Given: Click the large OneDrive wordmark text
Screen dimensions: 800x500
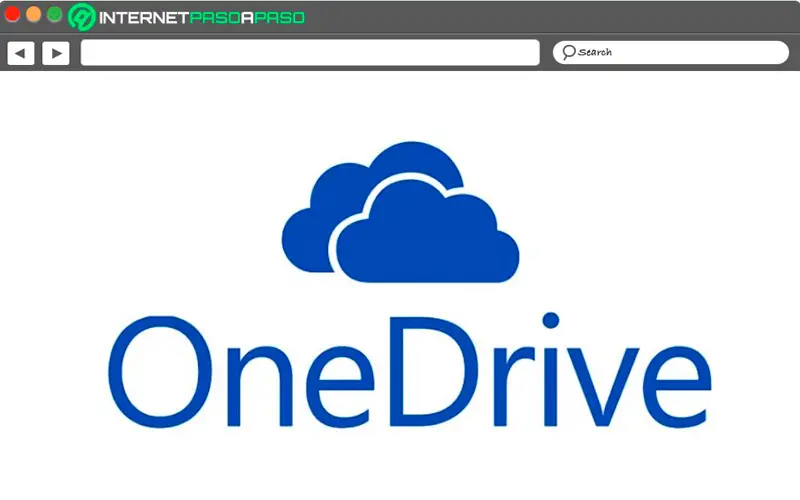Looking at the screenshot, I should (410, 371).
